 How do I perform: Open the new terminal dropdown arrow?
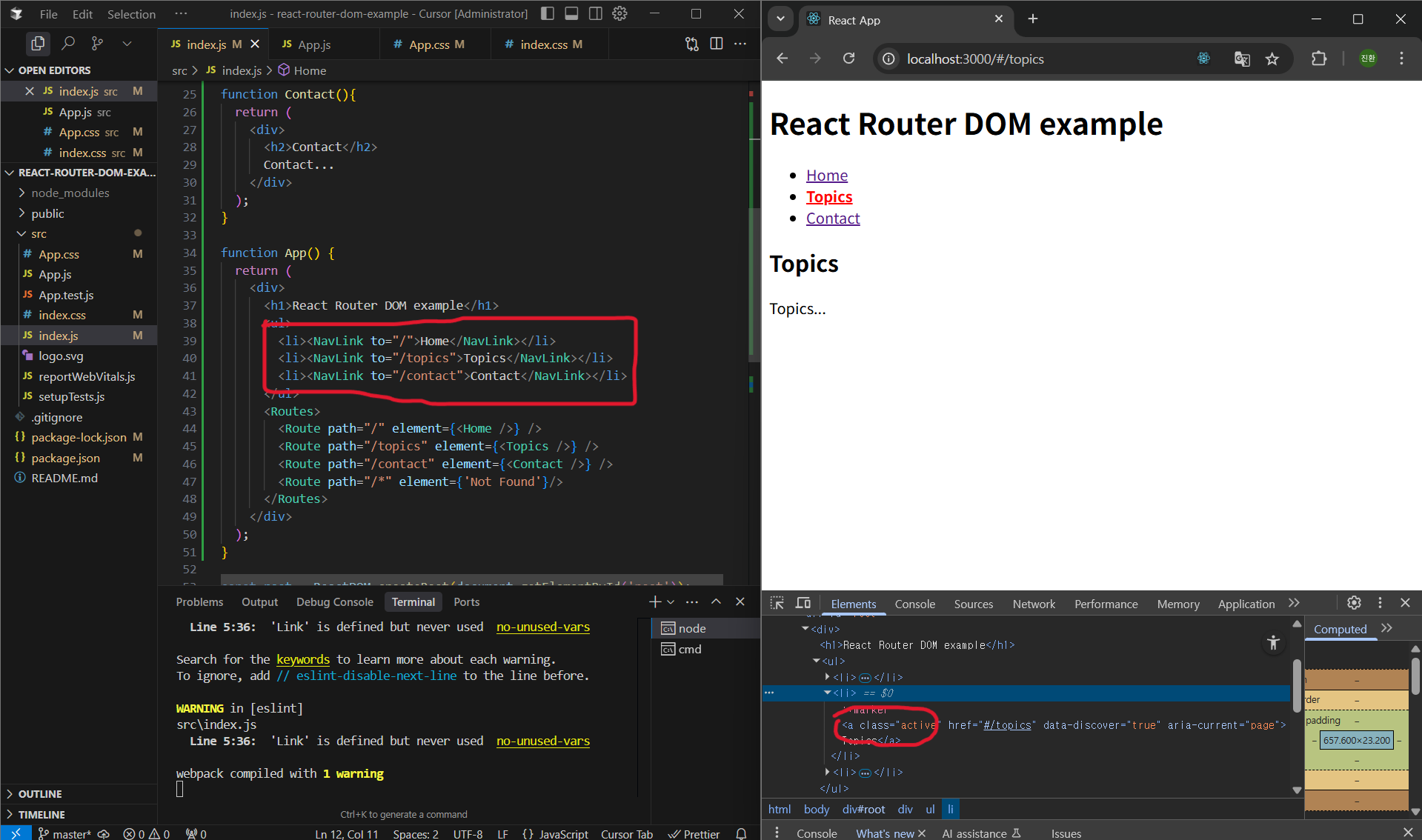coord(671,602)
